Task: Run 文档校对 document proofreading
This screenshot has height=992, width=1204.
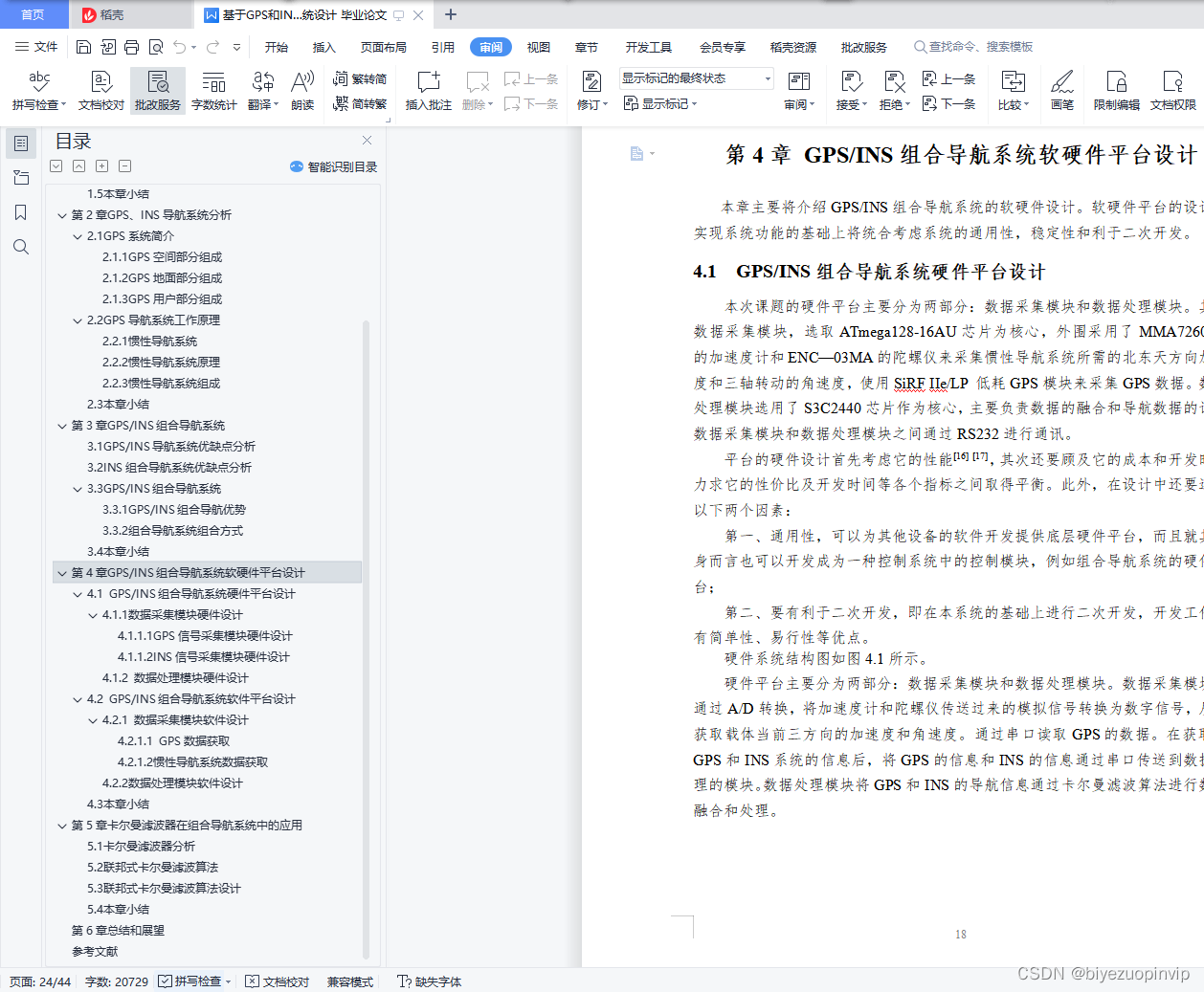Action: point(101,91)
